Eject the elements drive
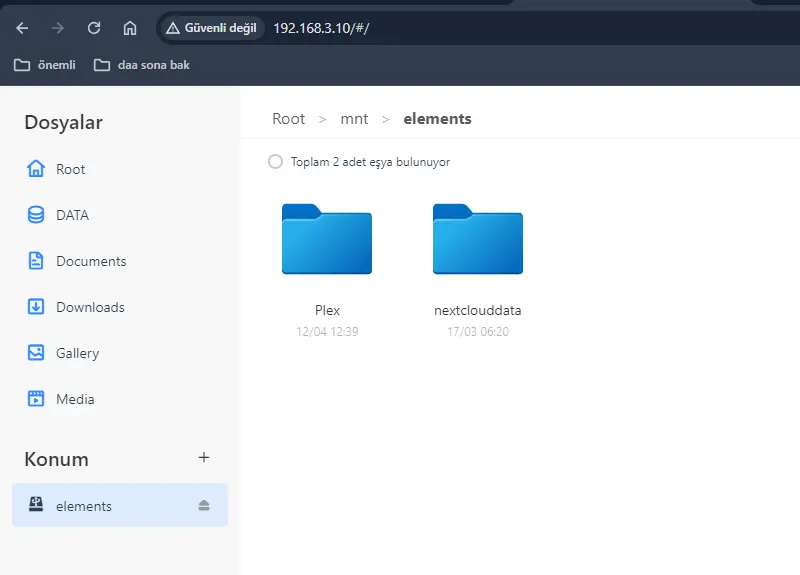This screenshot has height=575, width=800. [x=204, y=506]
